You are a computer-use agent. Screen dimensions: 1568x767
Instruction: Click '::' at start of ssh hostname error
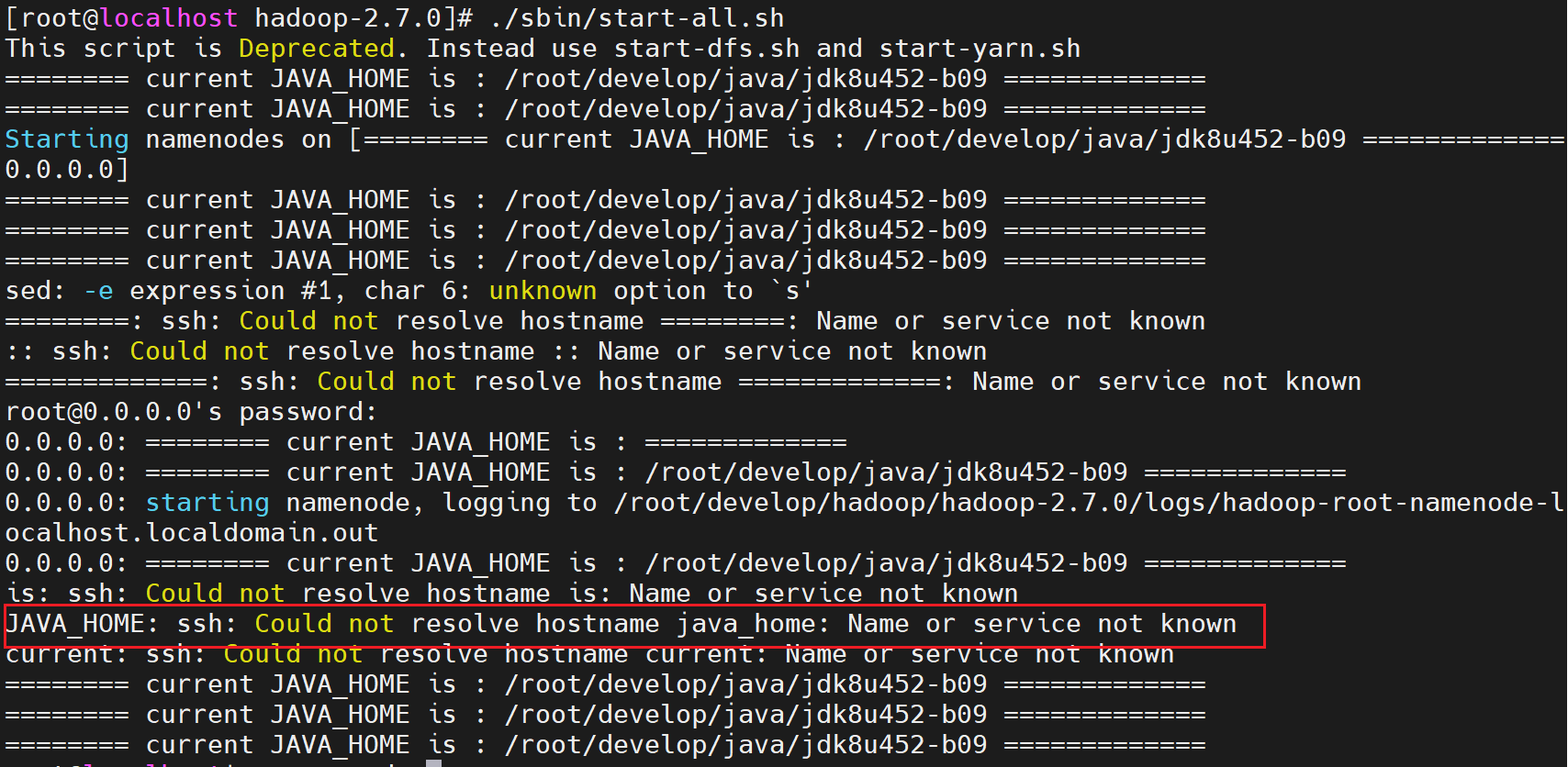coord(20,351)
